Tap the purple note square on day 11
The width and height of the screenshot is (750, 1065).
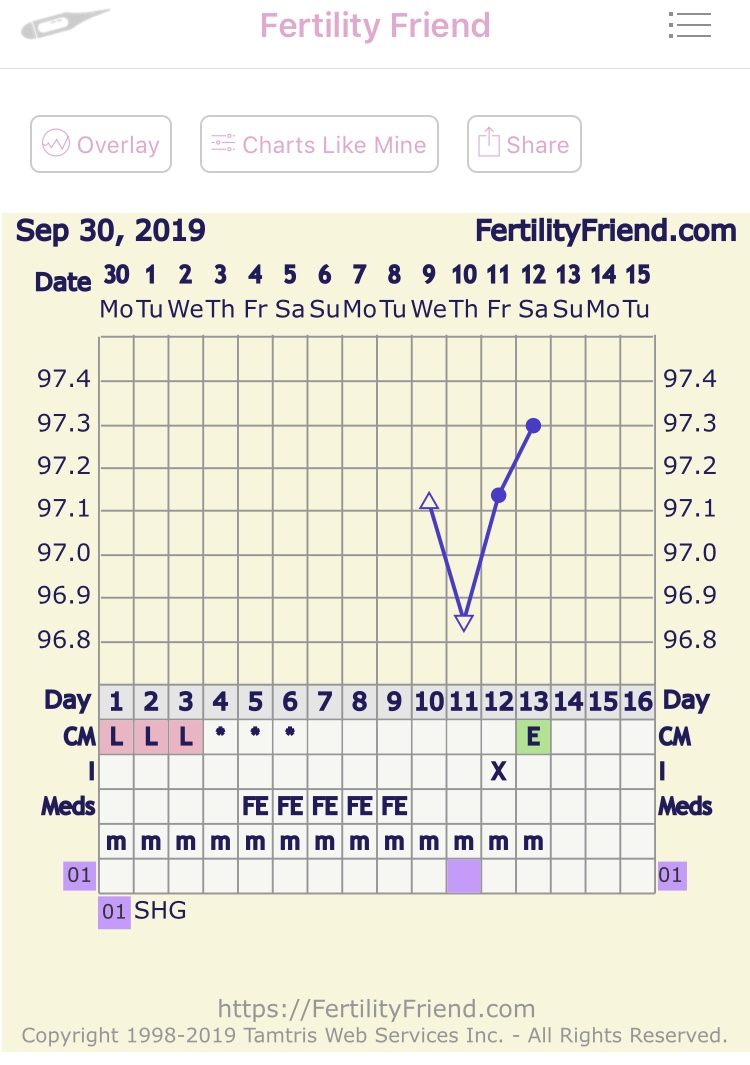(x=464, y=876)
